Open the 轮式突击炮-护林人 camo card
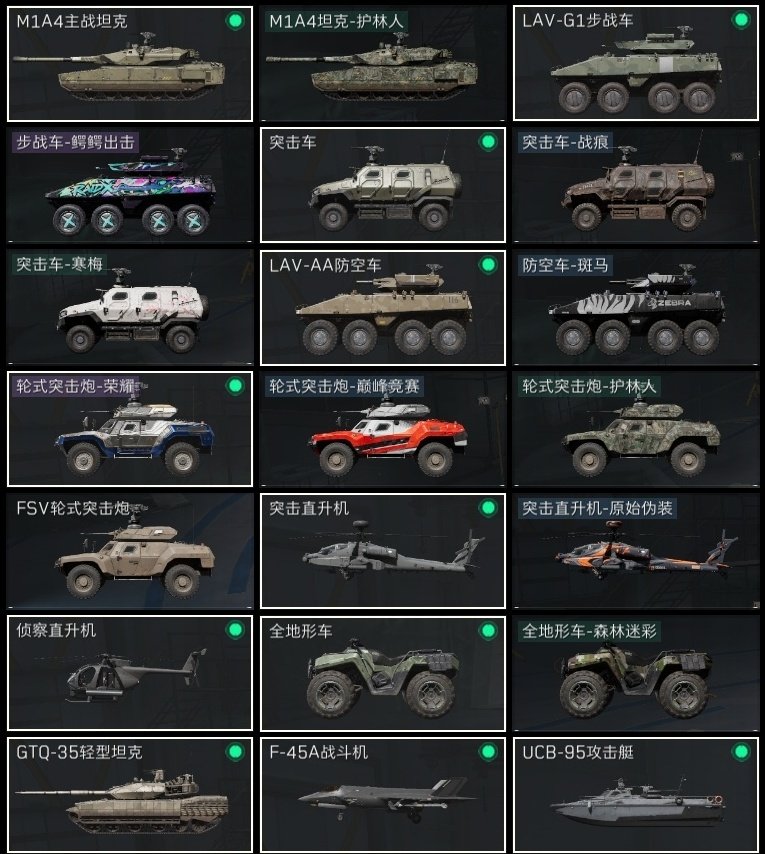The width and height of the screenshot is (765, 854). coord(636,429)
